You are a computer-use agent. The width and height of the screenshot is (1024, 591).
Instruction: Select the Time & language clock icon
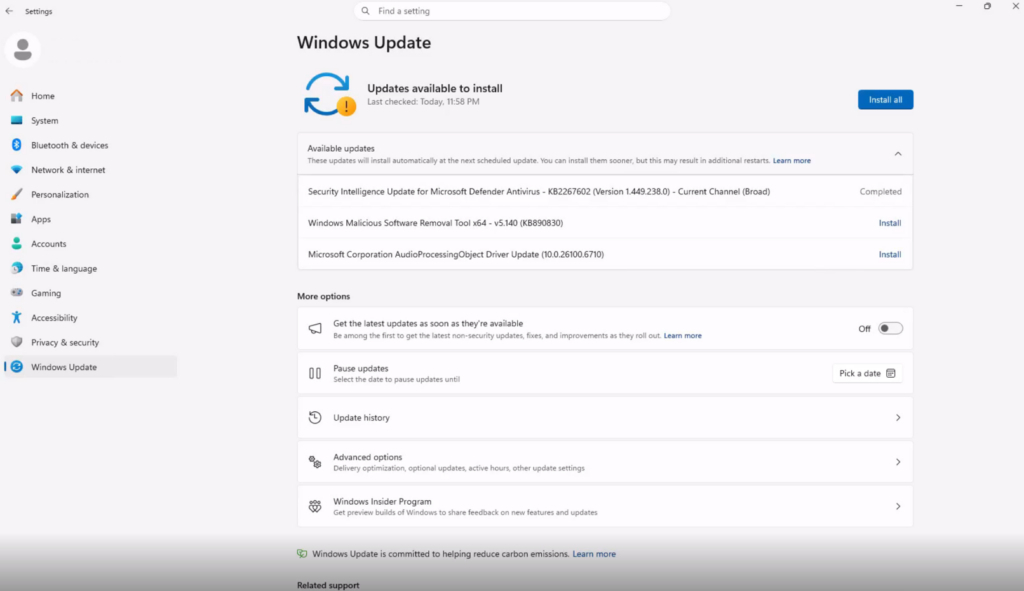coord(18,268)
